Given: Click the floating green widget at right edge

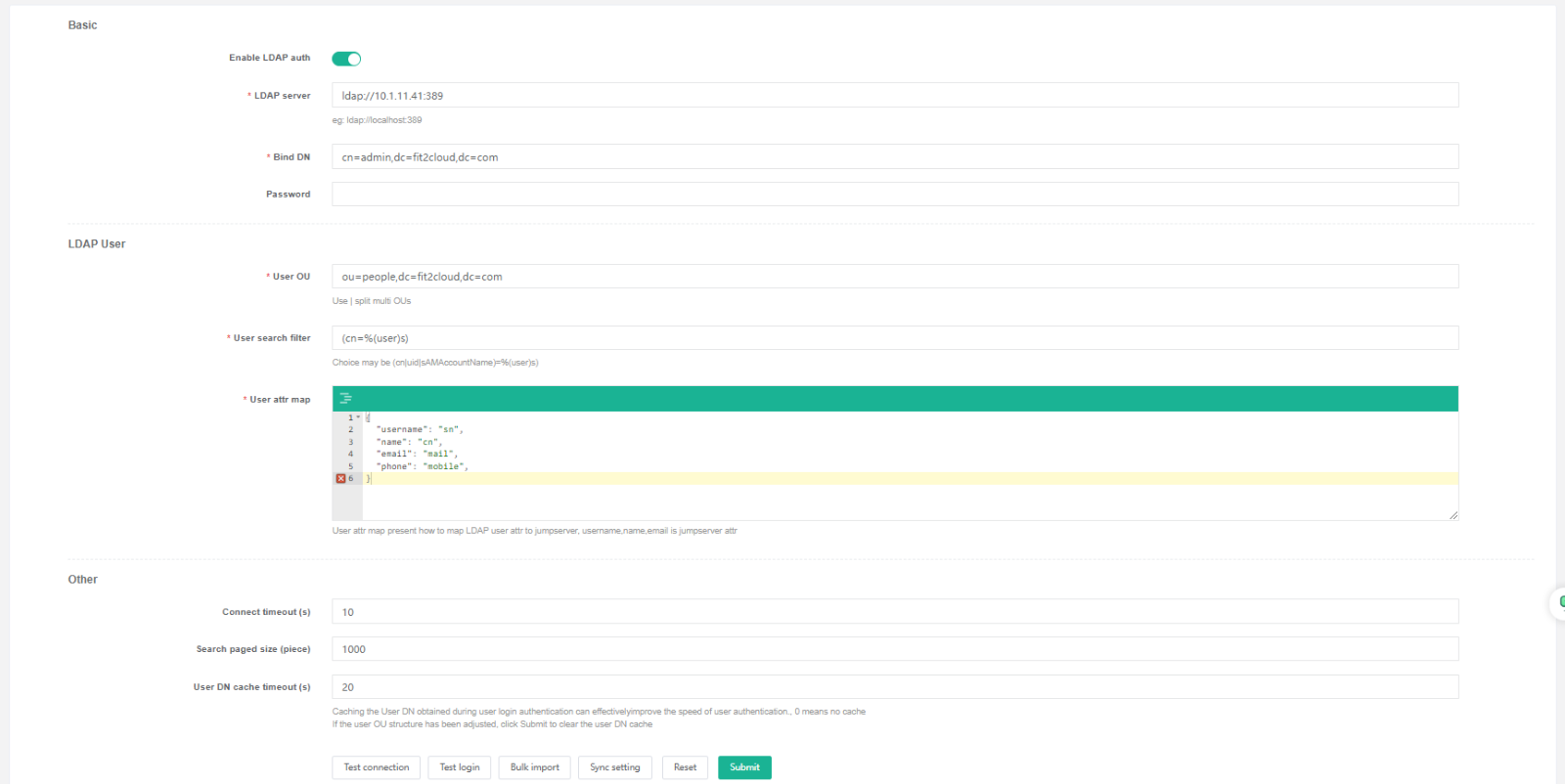Looking at the screenshot, I should [x=1559, y=603].
